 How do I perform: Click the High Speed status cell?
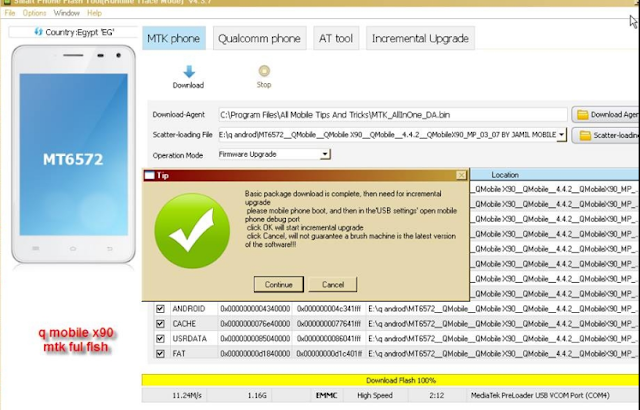tap(375, 395)
